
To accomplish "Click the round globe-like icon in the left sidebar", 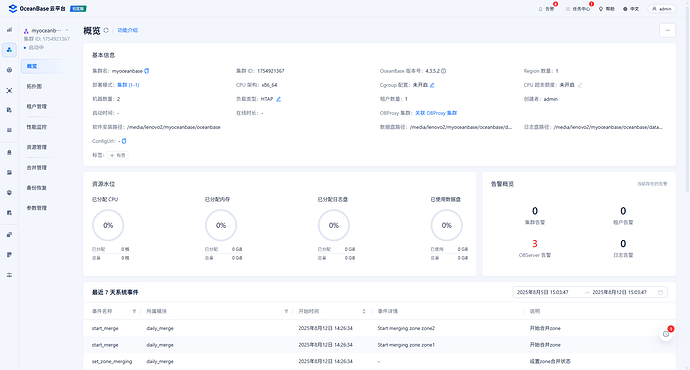I will [9, 193].
